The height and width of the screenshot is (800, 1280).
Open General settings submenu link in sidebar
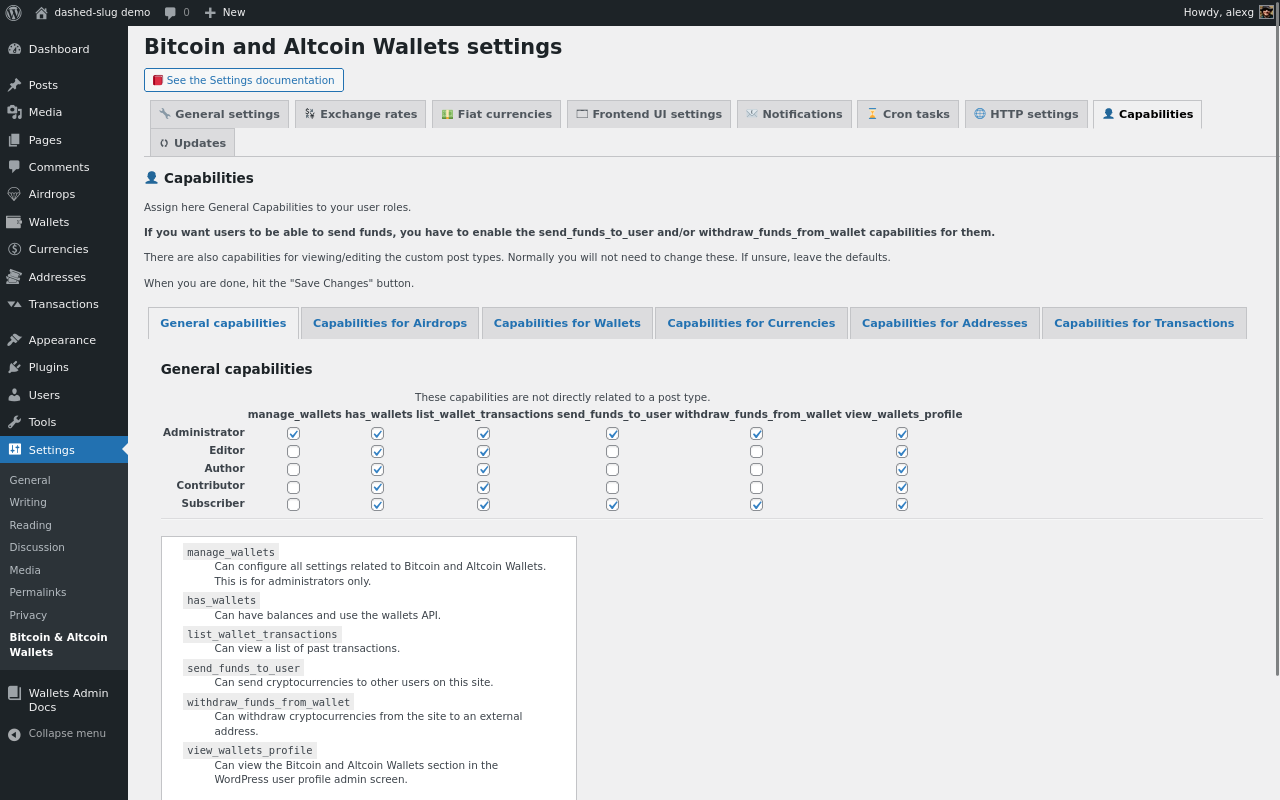30,480
